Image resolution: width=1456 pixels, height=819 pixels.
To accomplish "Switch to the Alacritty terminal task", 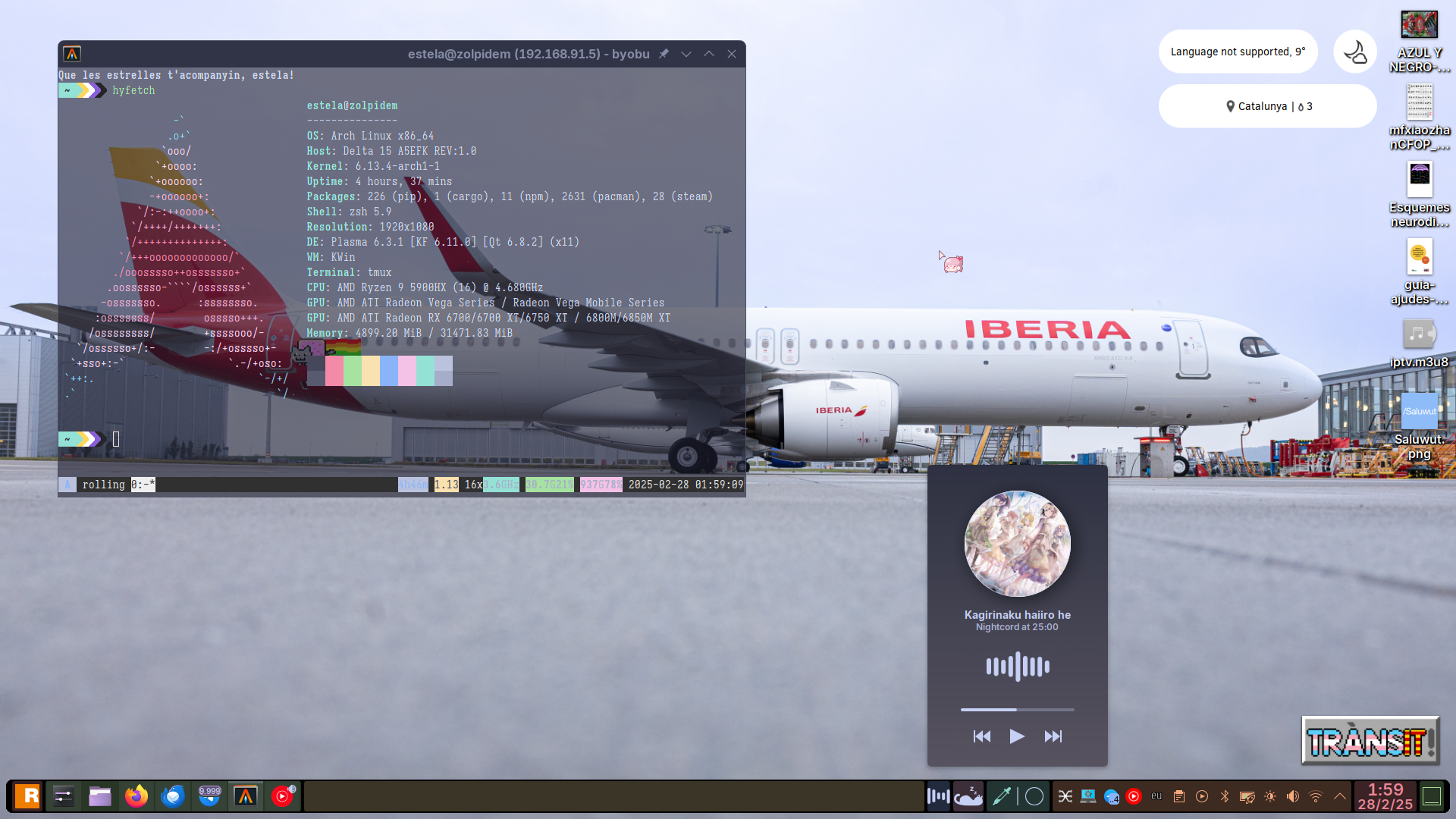I will click(x=246, y=796).
